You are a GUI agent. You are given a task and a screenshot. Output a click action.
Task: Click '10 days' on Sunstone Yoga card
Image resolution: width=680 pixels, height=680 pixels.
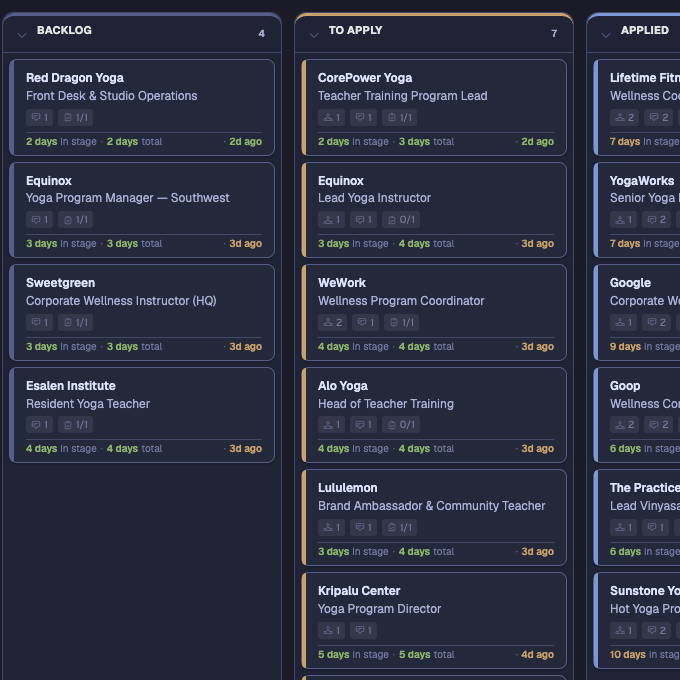[x=628, y=654]
